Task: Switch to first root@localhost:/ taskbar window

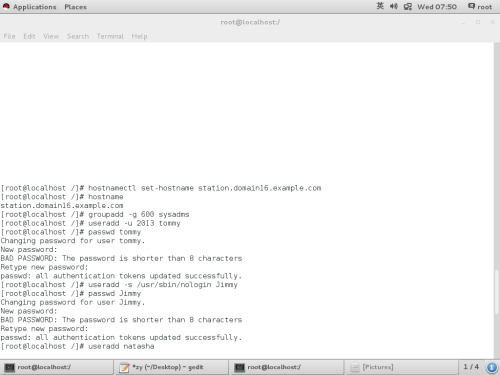Action: coord(57,367)
